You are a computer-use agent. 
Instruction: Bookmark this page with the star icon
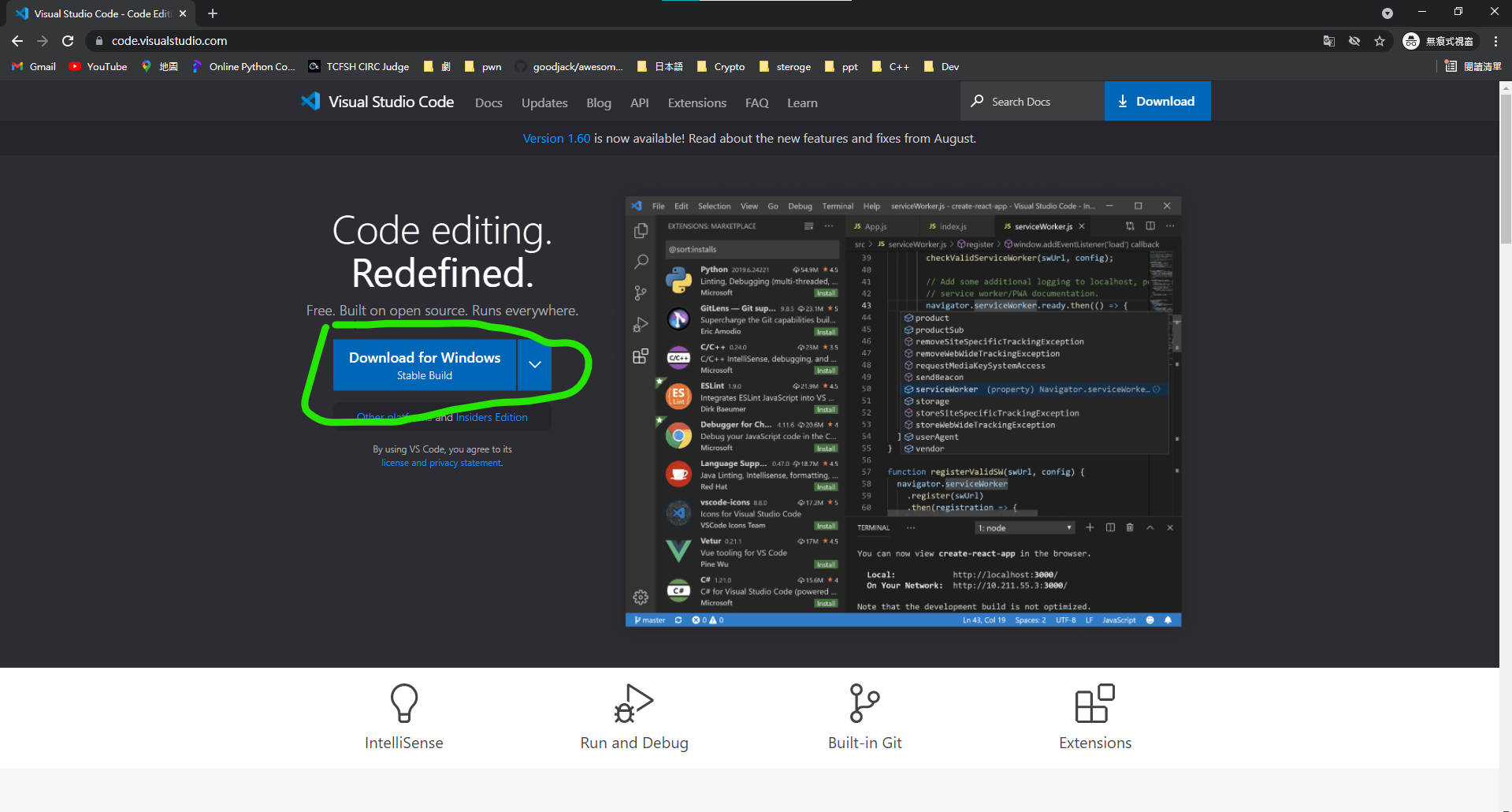pos(1380,41)
